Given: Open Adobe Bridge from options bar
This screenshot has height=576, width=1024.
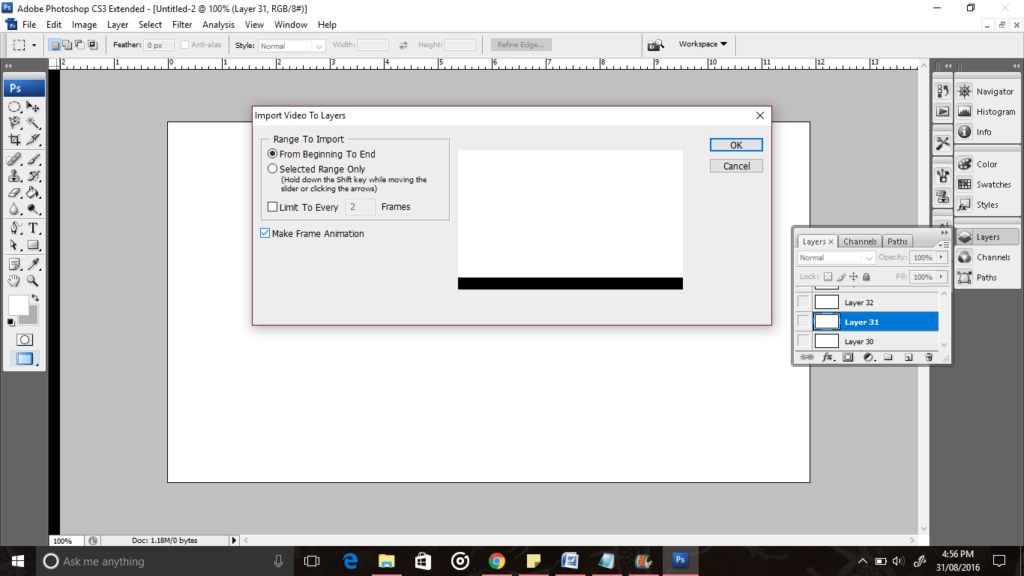Looking at the screenshot, I should pos(656,44).
